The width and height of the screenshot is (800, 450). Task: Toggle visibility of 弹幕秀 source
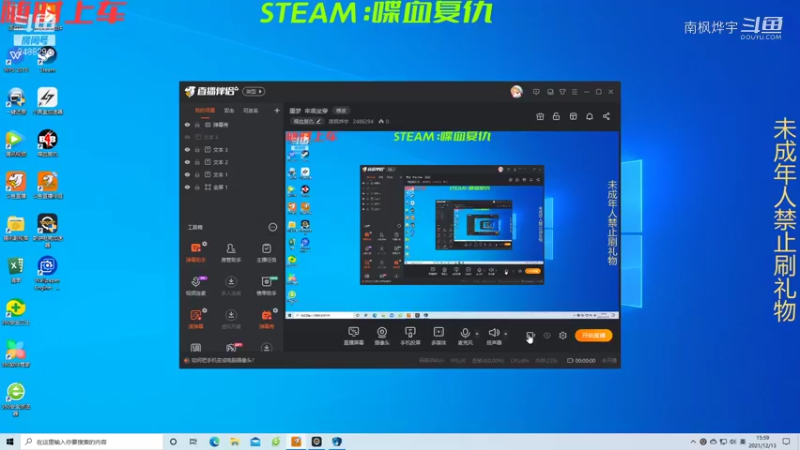(187, 124)
